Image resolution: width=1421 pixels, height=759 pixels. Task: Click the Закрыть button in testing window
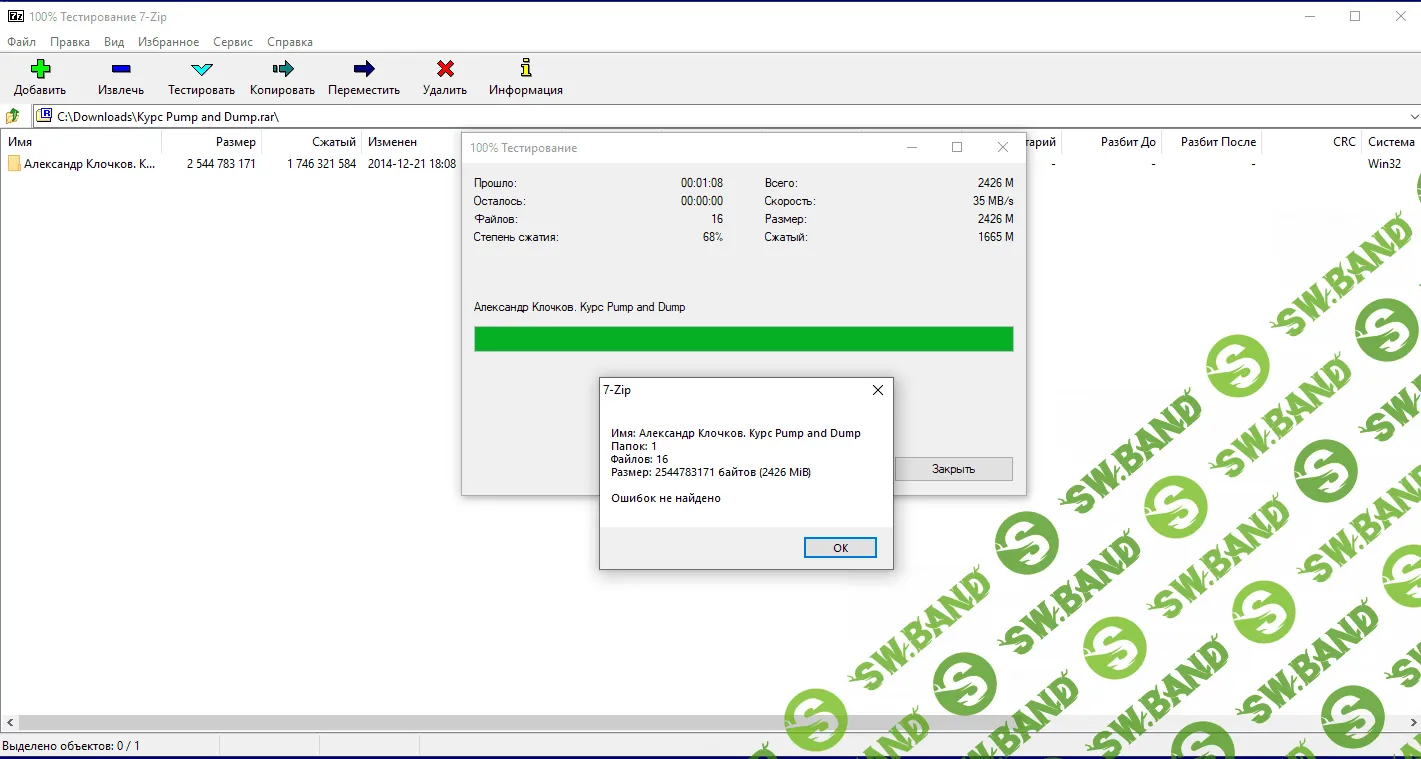coord(953,469)
